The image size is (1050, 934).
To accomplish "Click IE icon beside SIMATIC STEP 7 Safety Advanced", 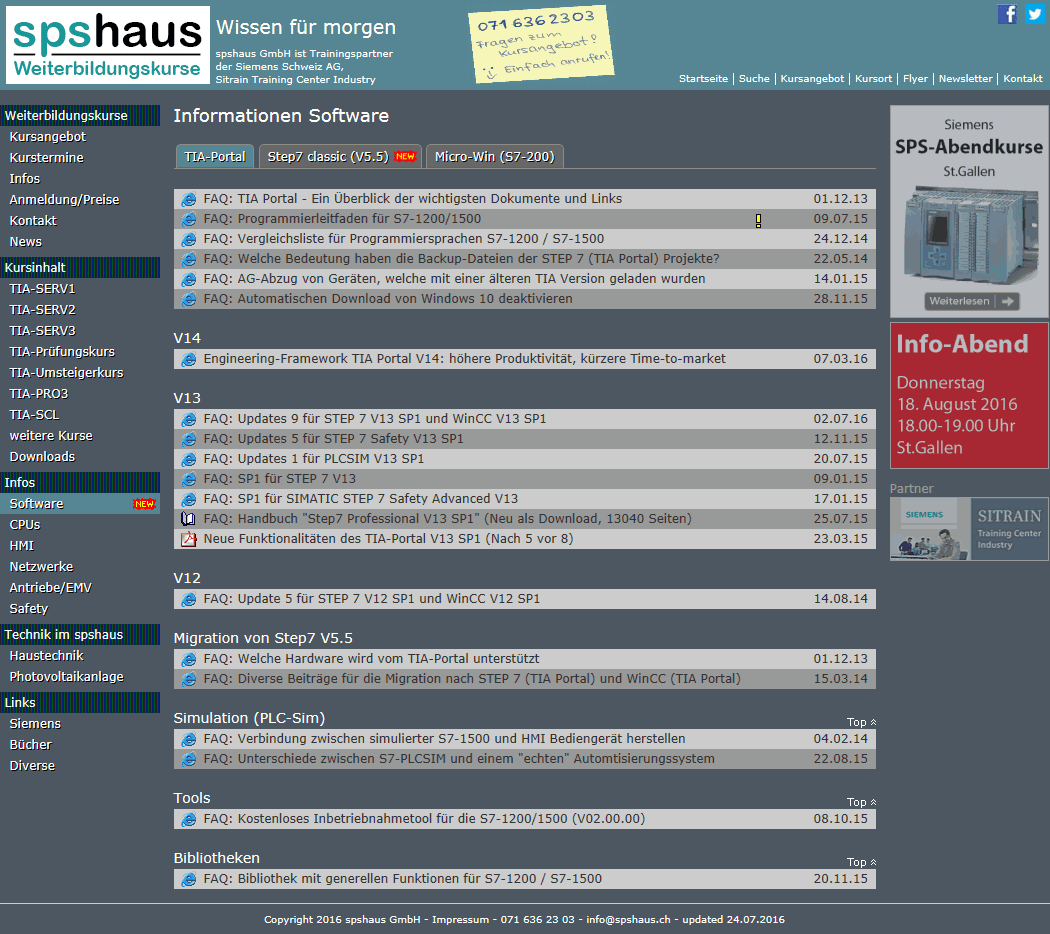I will pos(189,499).
